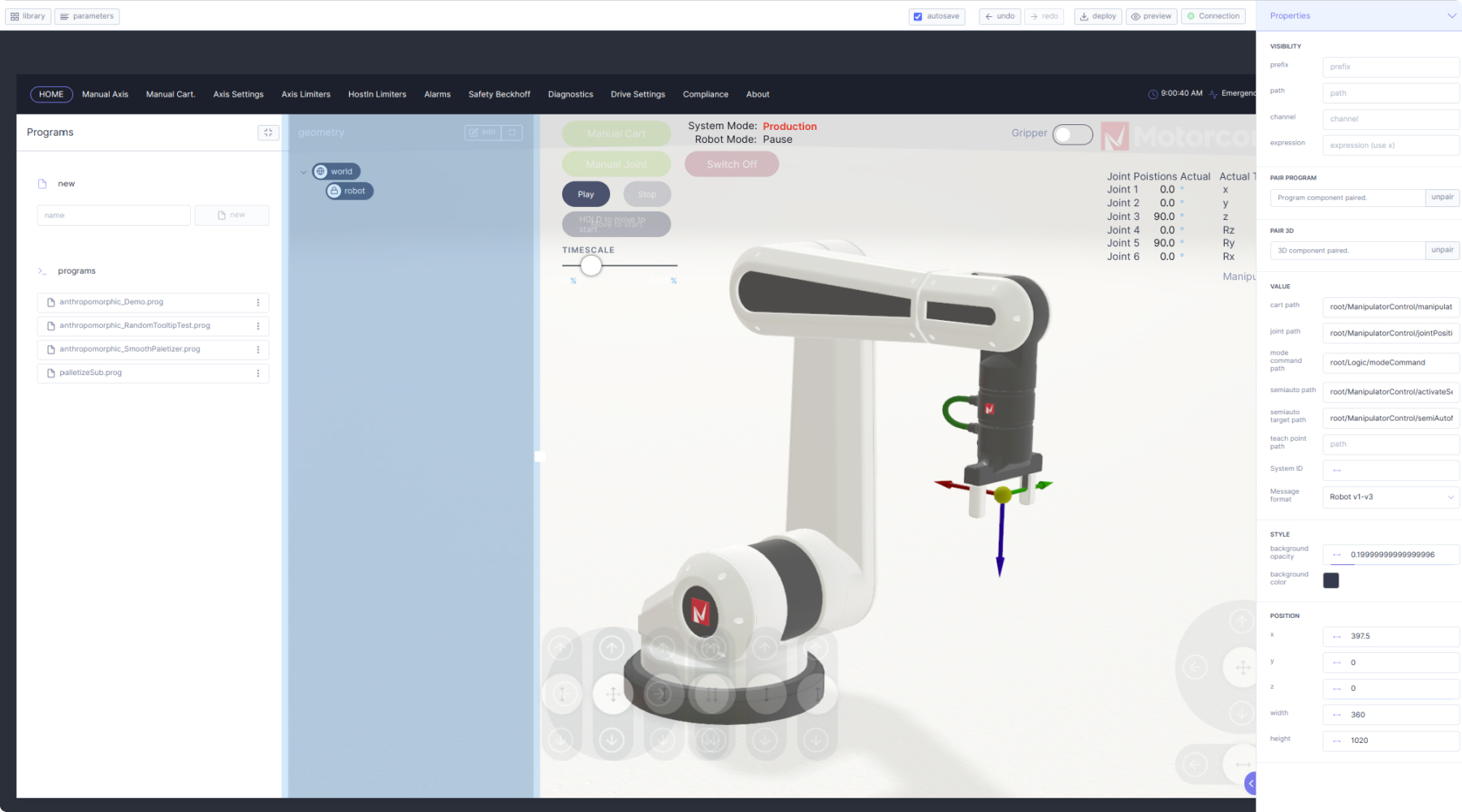The image size is (1462, 812).
Task: Click the new program name field
Action: pyautogui.click(x=114, y=215)
